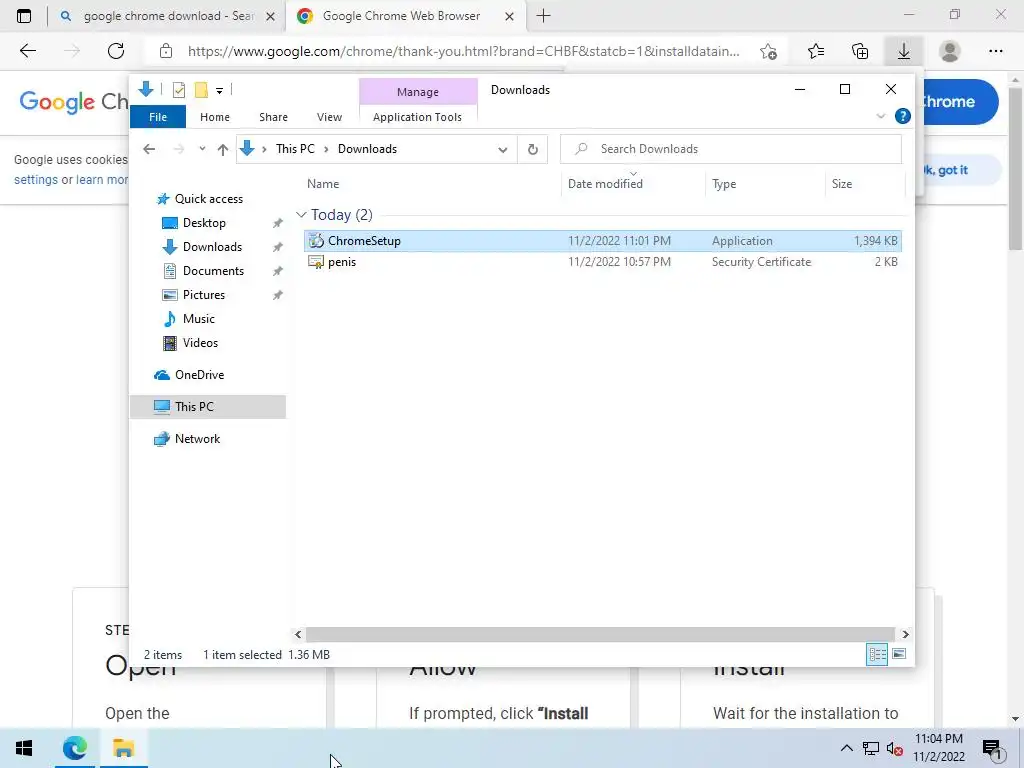The image size is (1024, 768).
Task: Open the notification center icon
Action: 992,749
